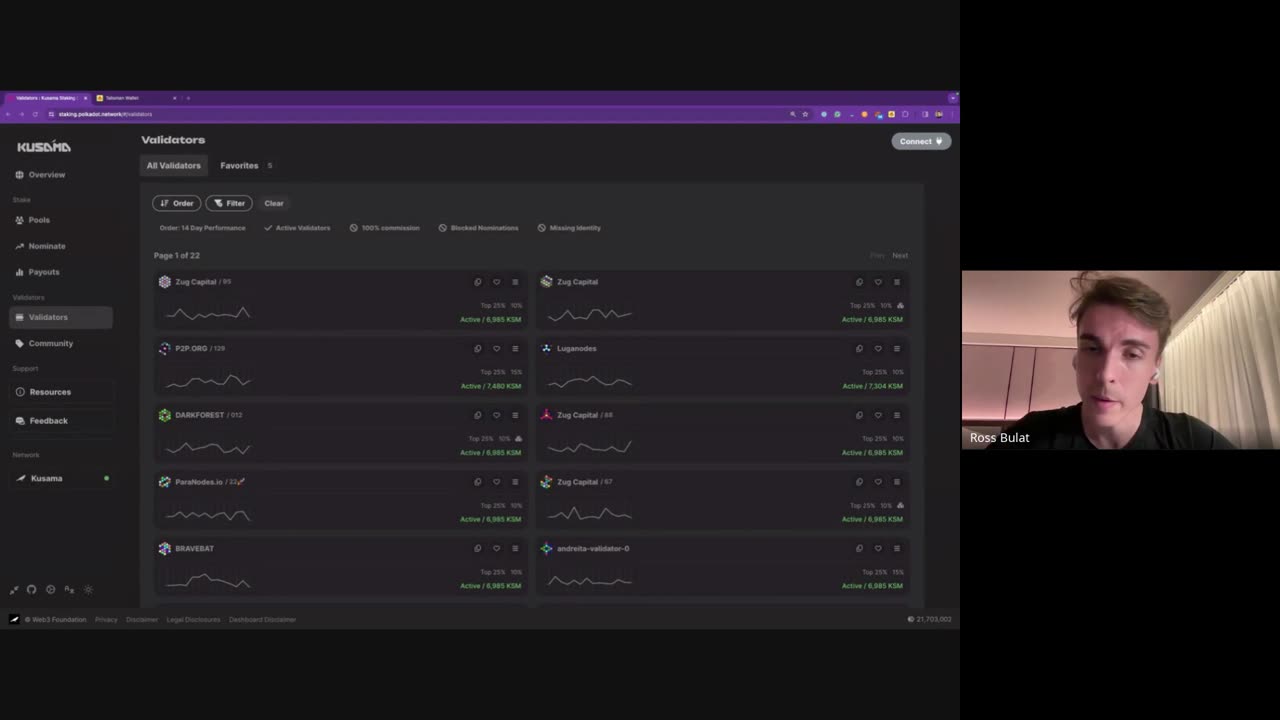Image resolution: width=1280 pixels, height=720 pixels.
Task: Favorite the ParaNodes.io validator
Action: coord(497,482)
